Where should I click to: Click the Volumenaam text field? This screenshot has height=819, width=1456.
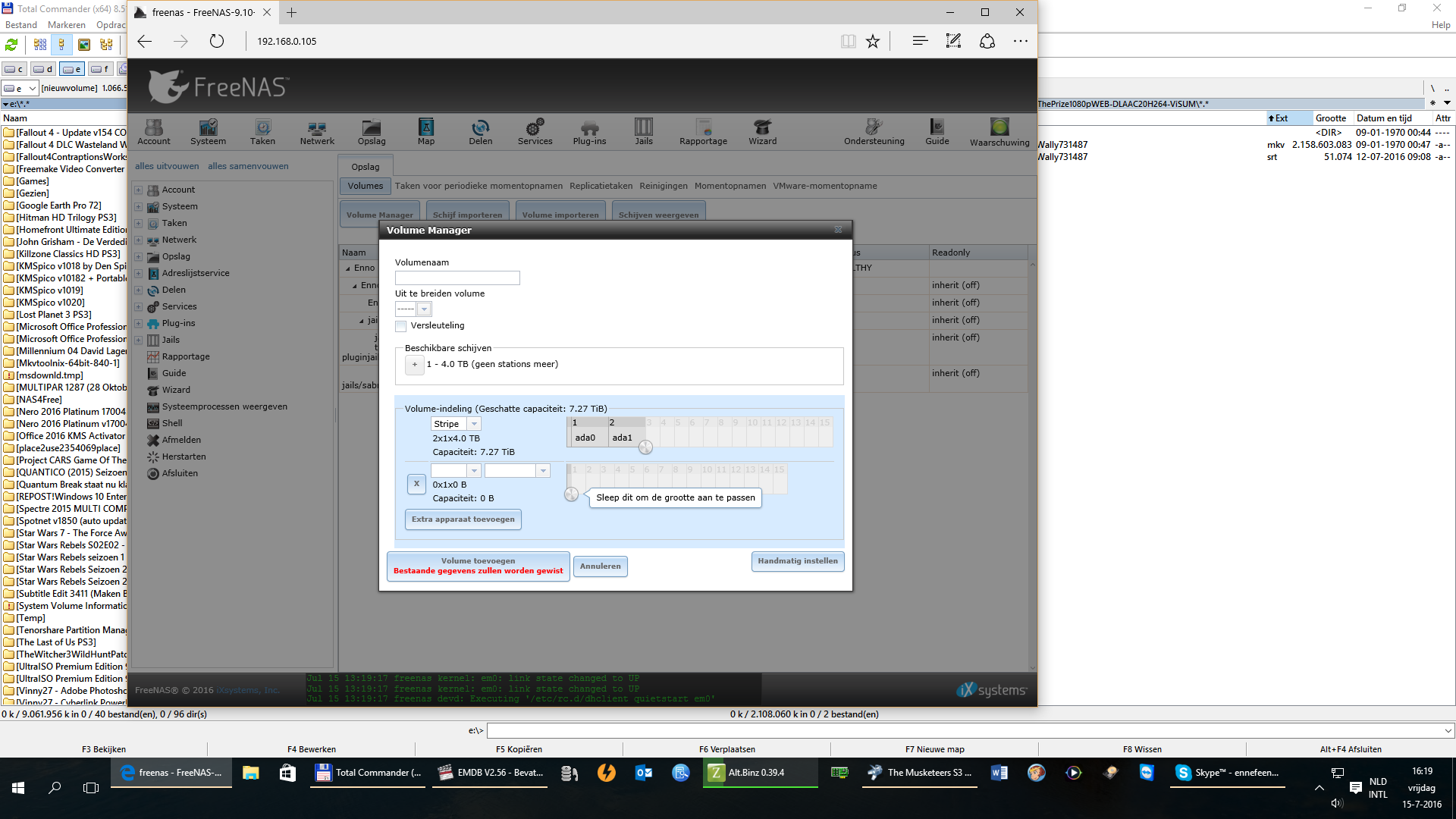click(457, 278)
